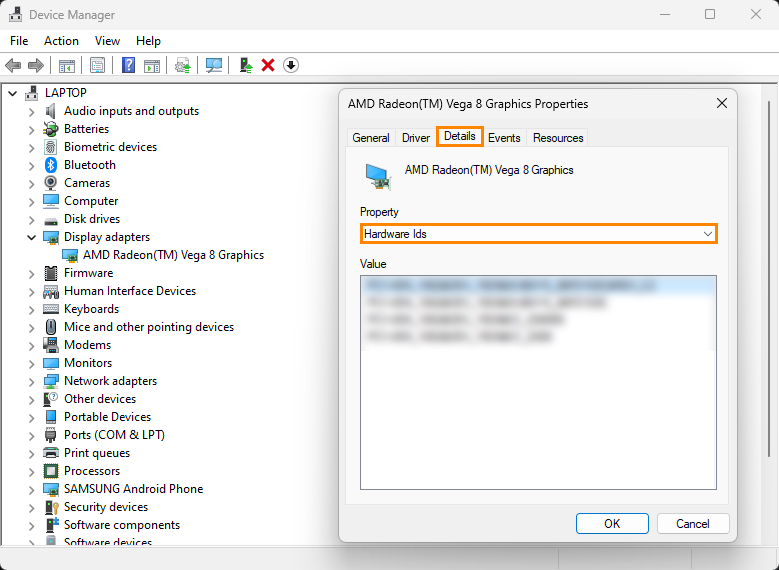
Task: Click the Biometric devices fingerprint icon
Action: pyautogui.click(x=51, y=147)
